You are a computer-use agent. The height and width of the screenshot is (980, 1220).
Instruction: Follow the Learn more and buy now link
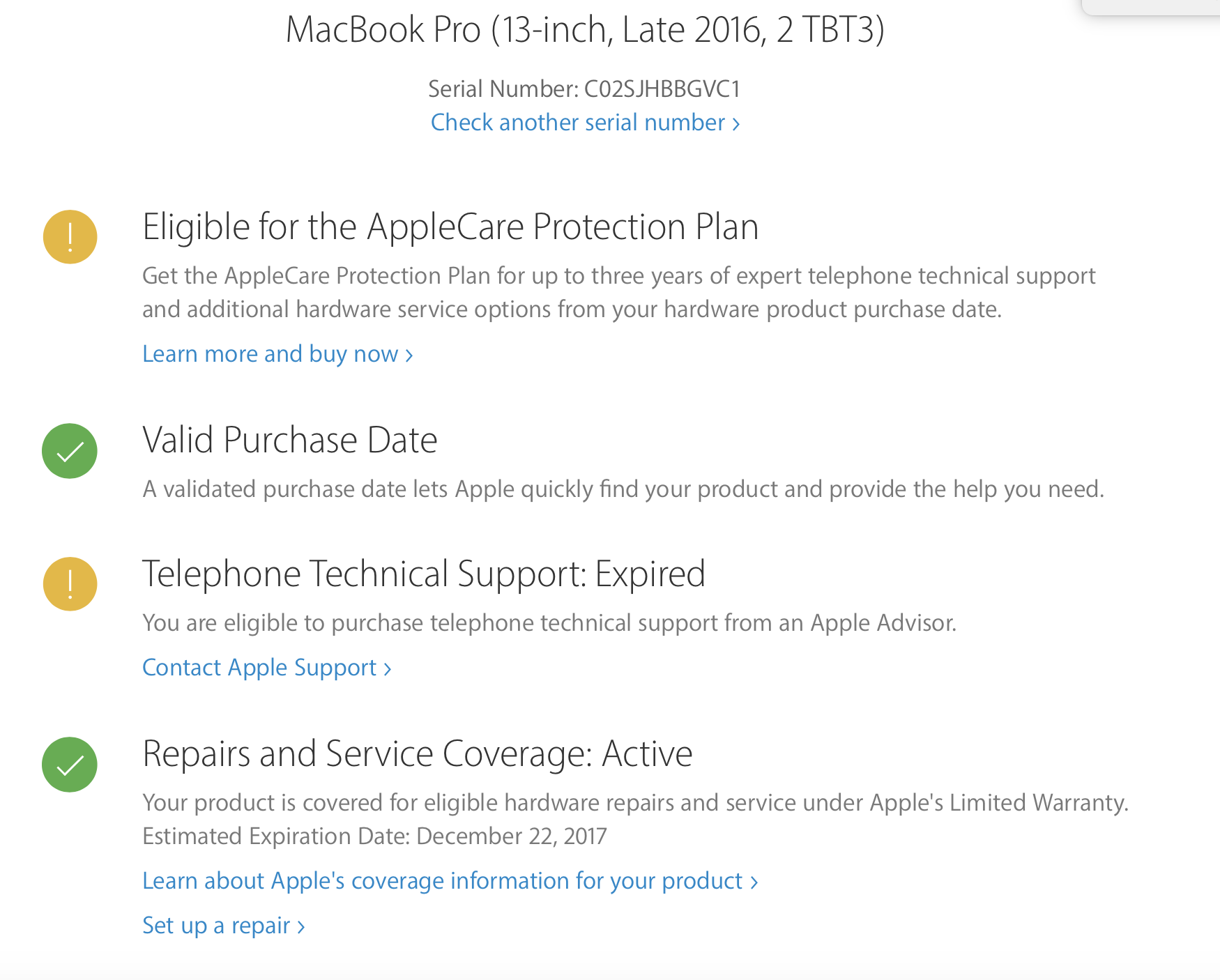277,354
